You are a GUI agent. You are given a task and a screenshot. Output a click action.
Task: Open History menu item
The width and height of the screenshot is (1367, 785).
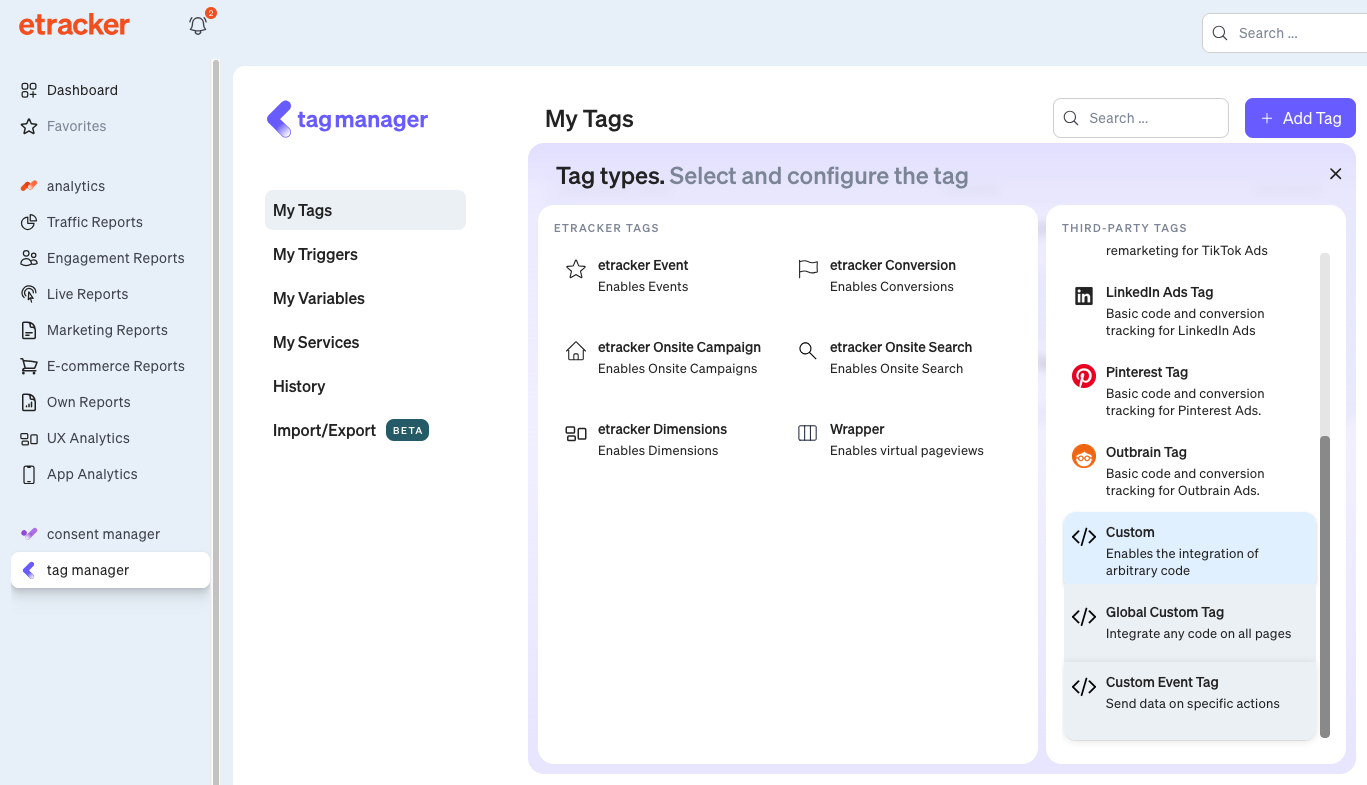click(x=365, y=386)
